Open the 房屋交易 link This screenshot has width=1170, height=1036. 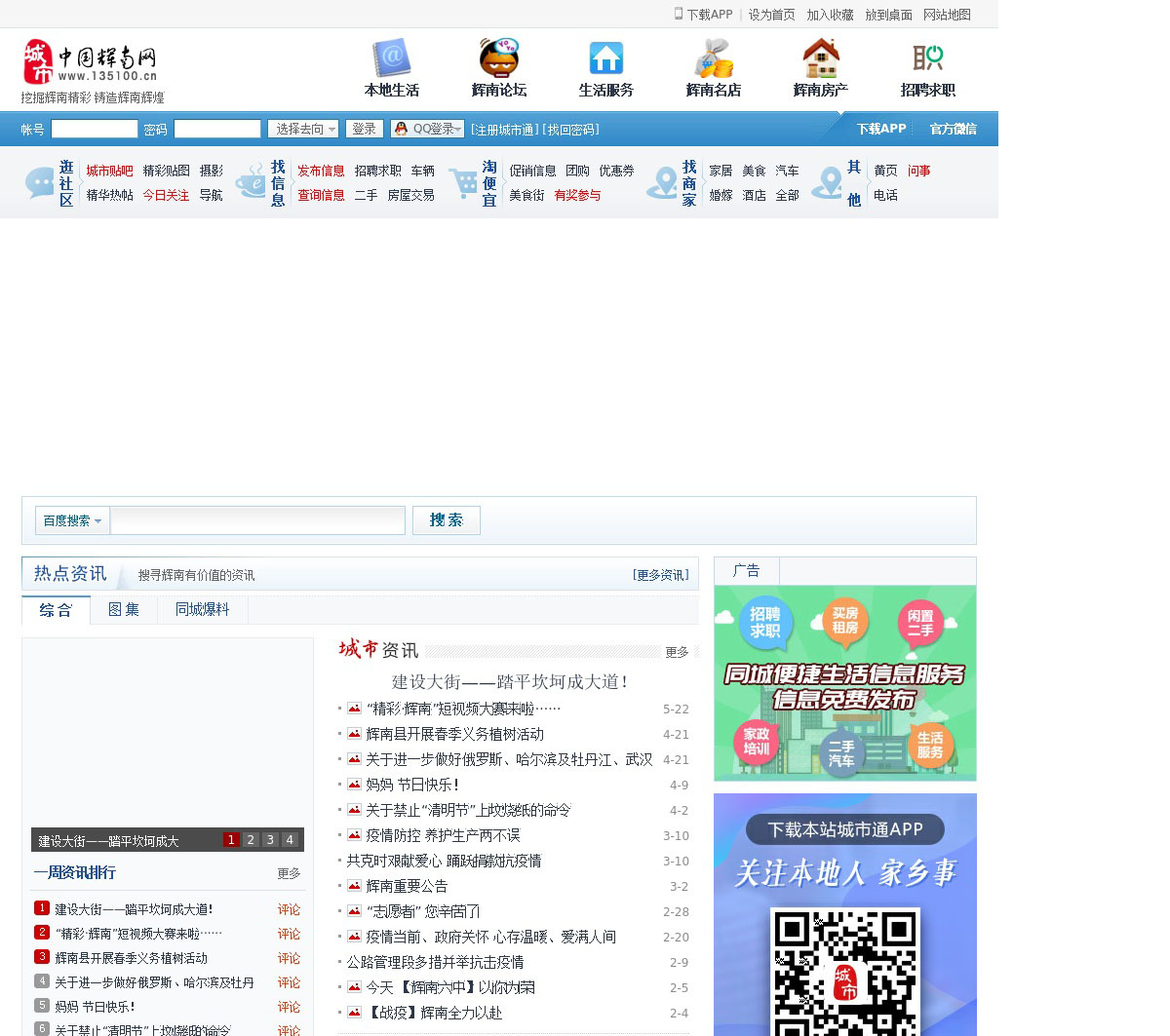pyautogui.click(x=410, y=195)
